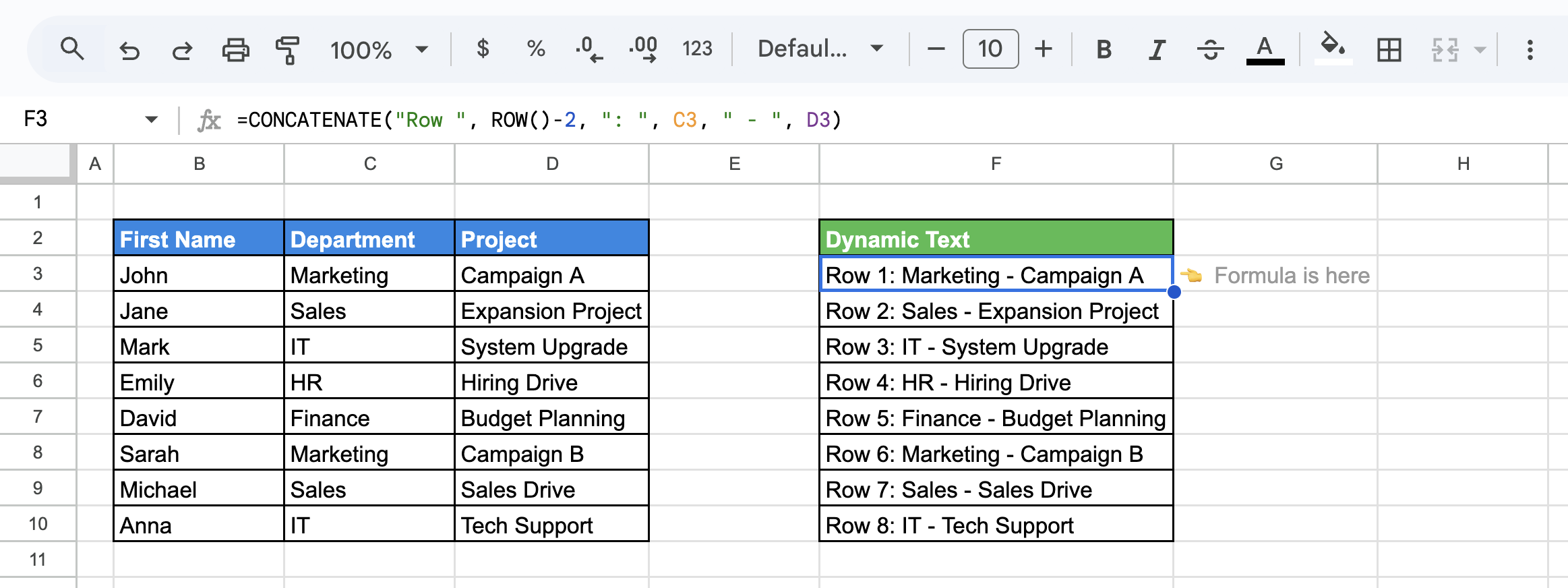Undo the last action
1568x588 pixels.
pos(129,50)
